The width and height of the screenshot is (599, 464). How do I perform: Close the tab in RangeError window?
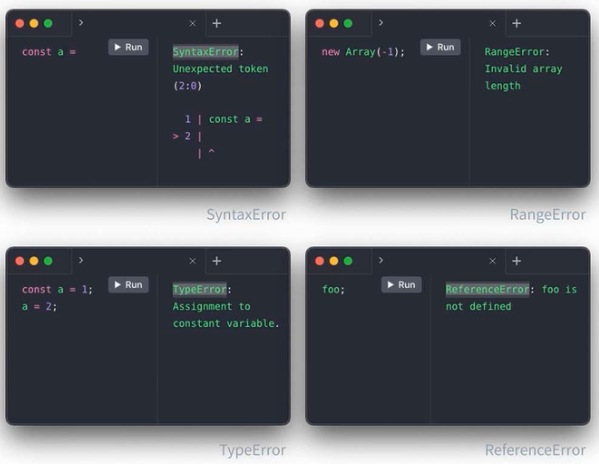[492, 24]
